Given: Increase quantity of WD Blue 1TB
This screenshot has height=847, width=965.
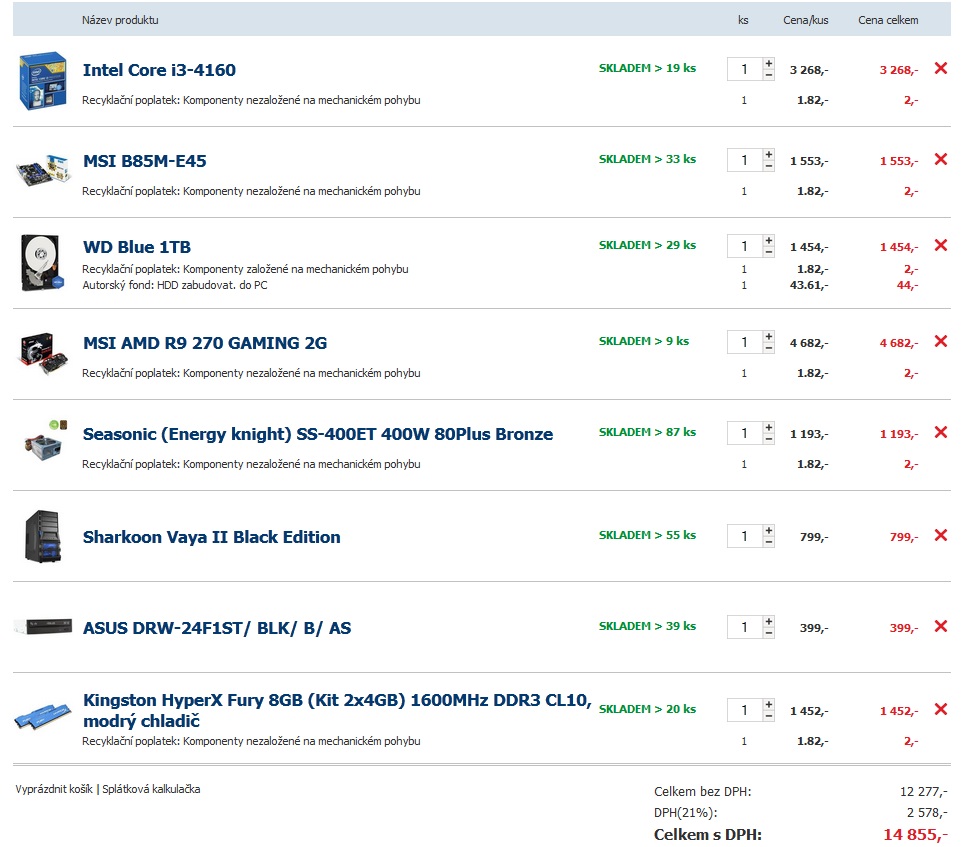Looking at the screenshot, I should [769, 241].
